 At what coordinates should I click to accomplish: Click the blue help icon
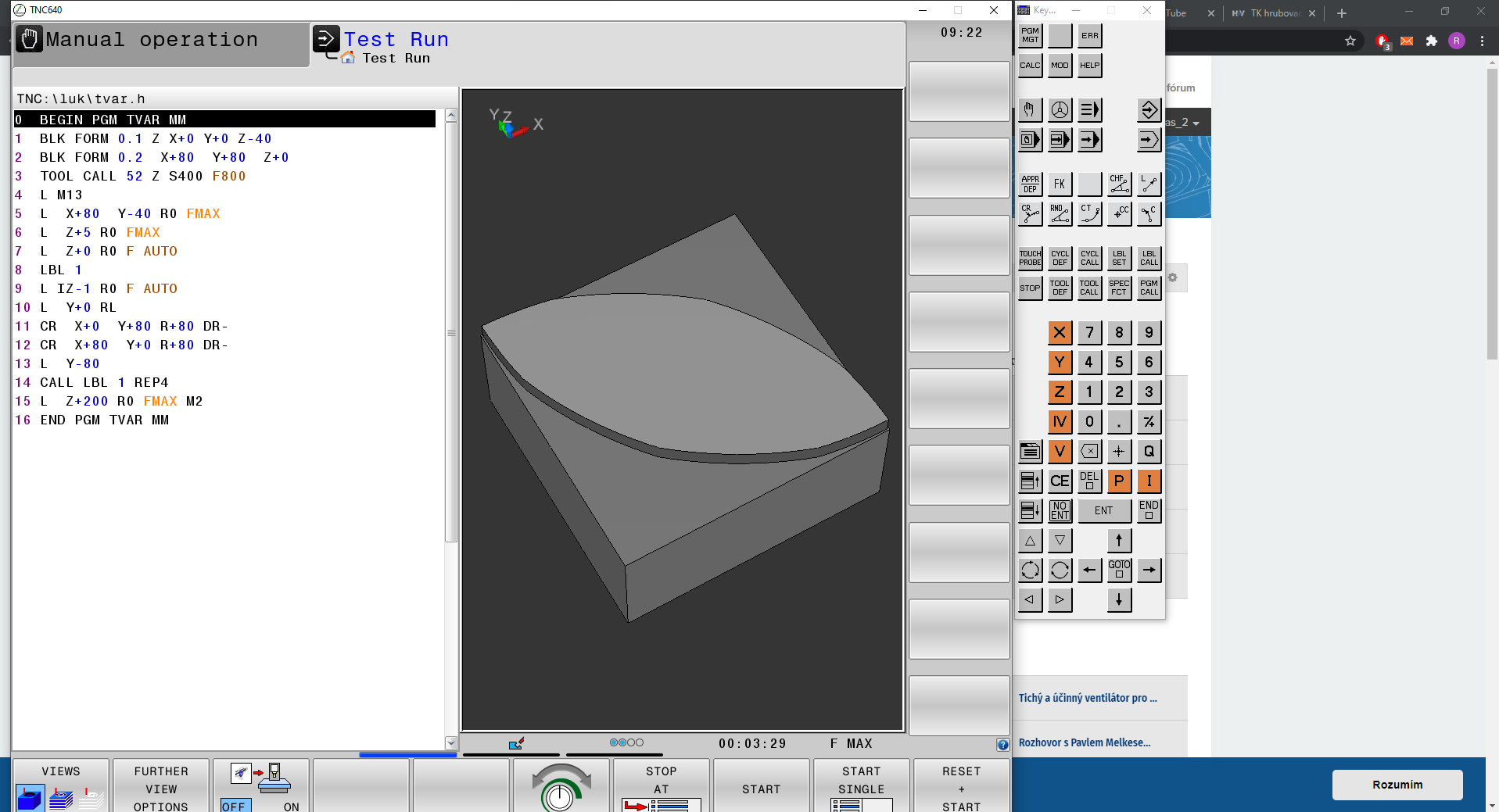[1002, 745]
